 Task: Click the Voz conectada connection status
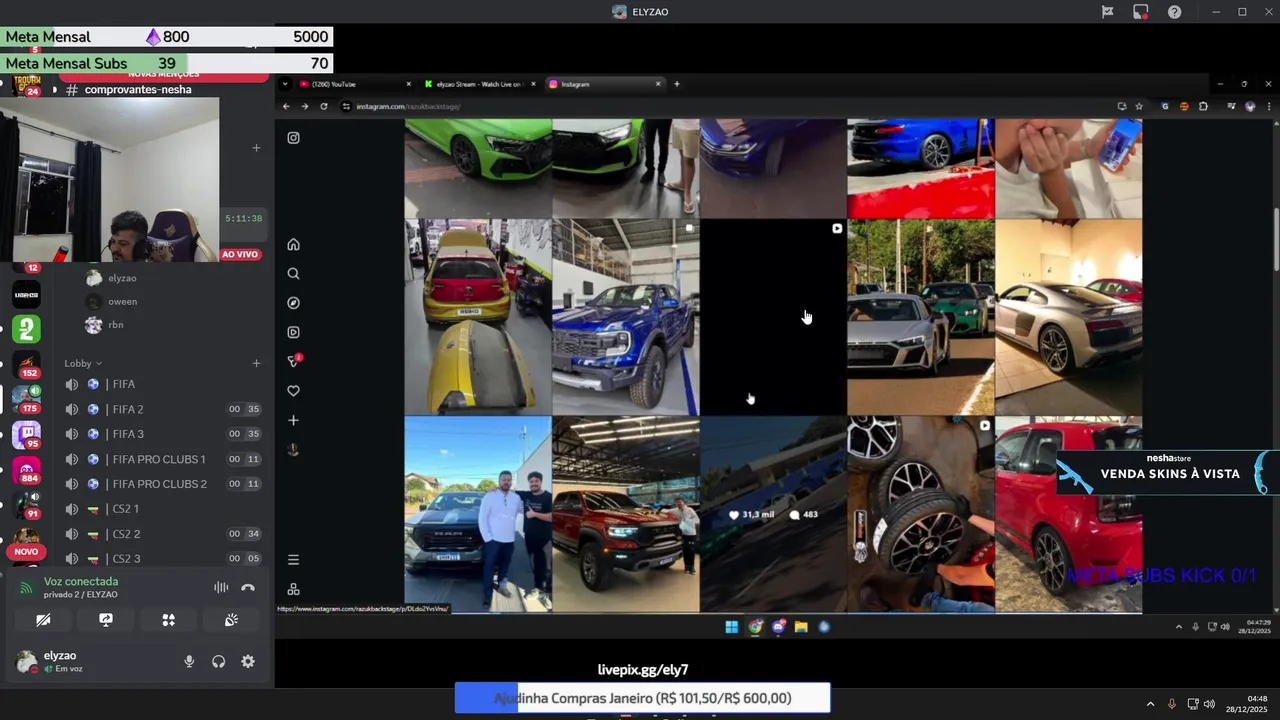point(81,581)
